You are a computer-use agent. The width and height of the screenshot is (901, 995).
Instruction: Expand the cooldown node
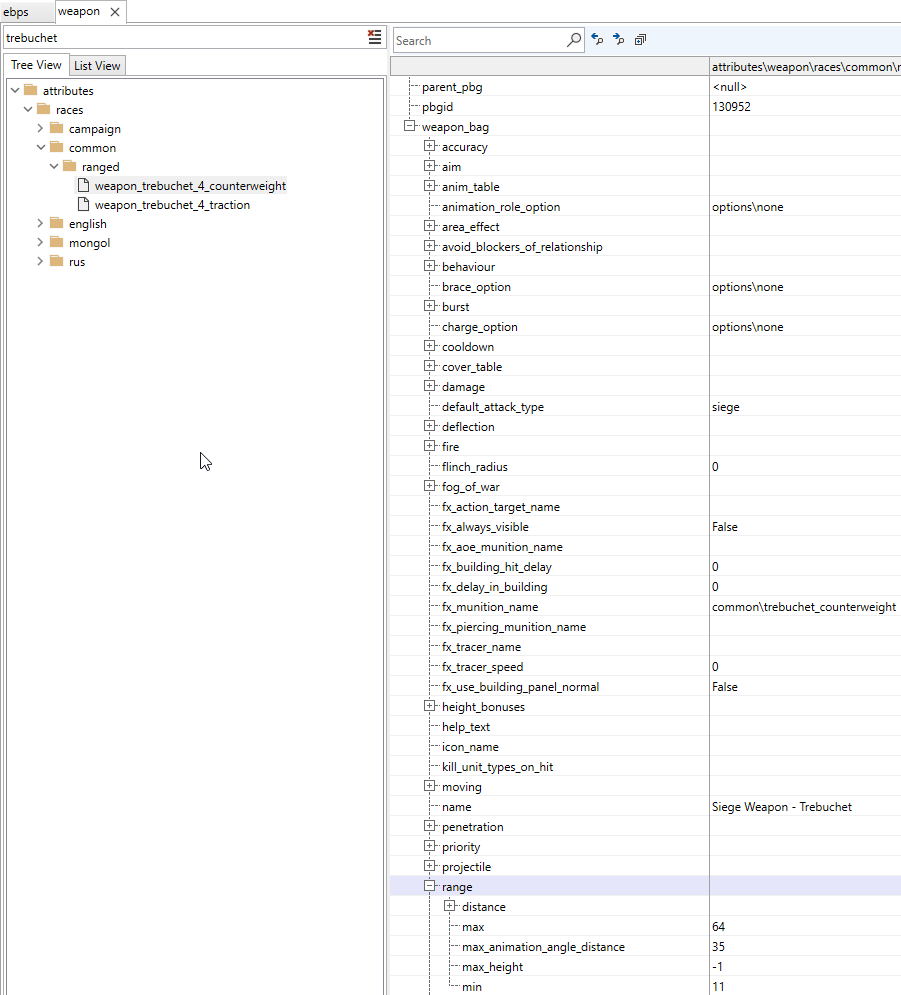[x=430, y=346]
